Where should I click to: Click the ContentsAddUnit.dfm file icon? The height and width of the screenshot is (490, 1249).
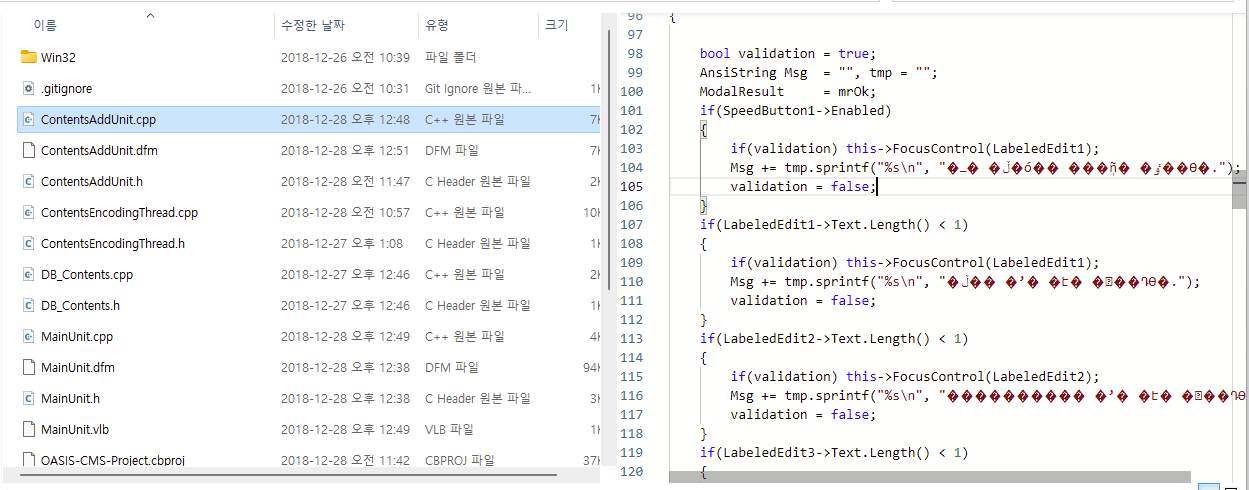pos(28,150)
